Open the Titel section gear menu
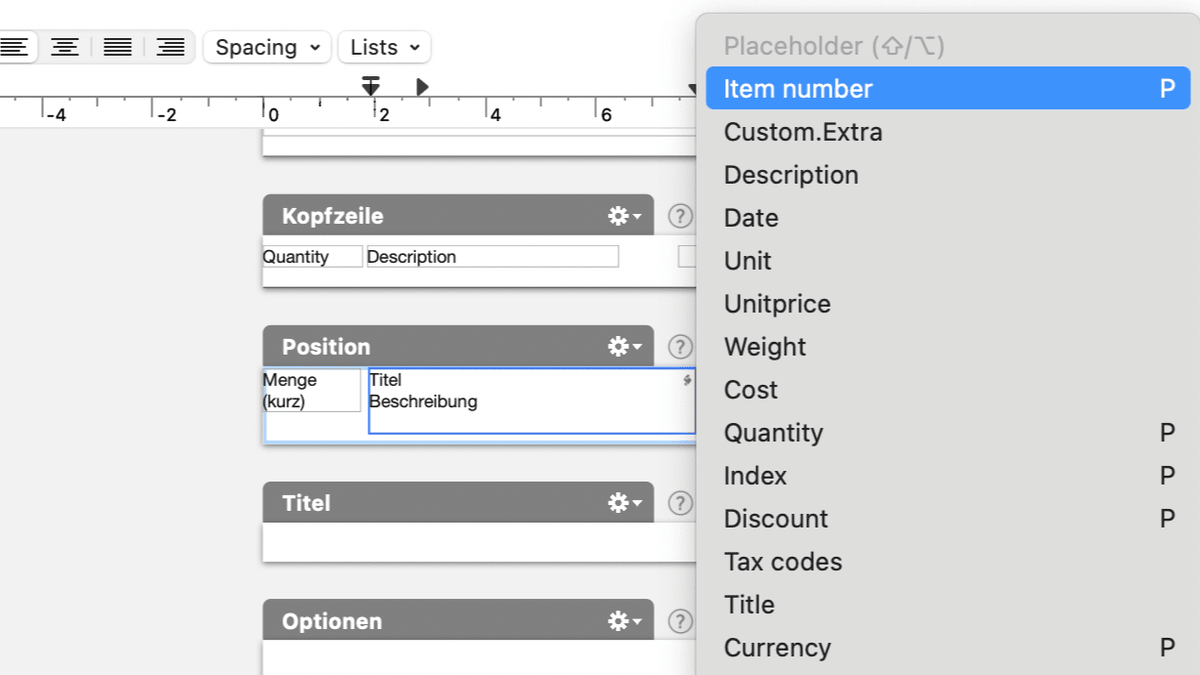This screenshot has height=675, width=1200. coord(624,503)
